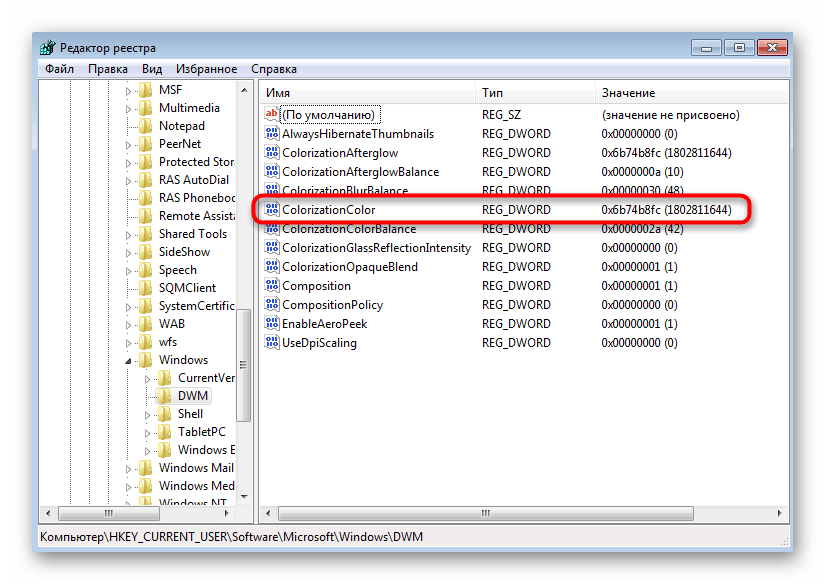The width and height of the screenshot is (825, 584).
Task: Expand the Multimedia key
Action: pyautogui.click(x=128, y=109)
